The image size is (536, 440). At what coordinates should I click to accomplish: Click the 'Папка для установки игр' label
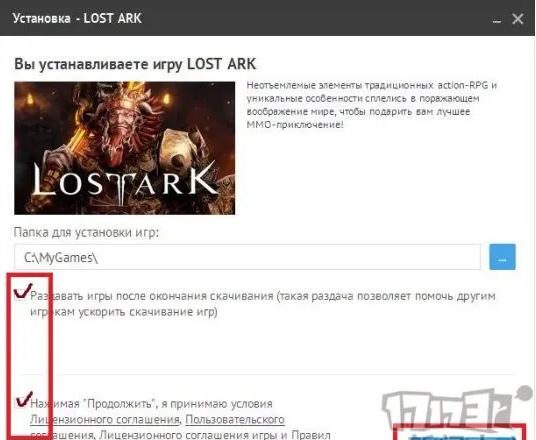click(x=86, y=232)
